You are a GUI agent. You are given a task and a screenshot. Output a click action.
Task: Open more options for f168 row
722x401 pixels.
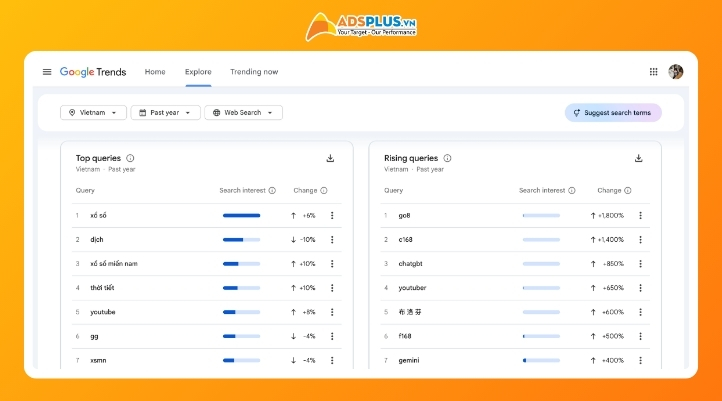click(x=640, y=337)
